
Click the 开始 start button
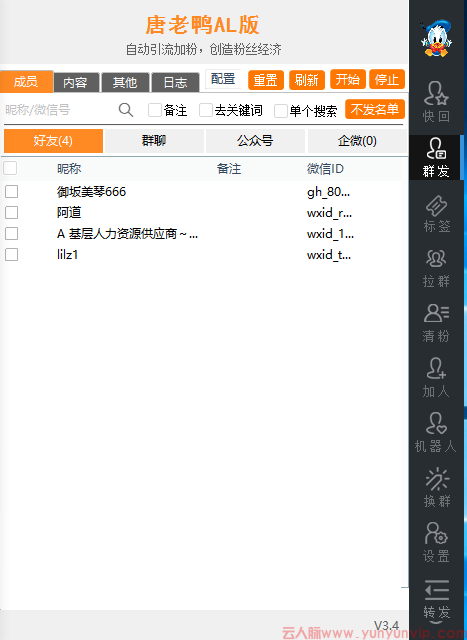pyautogui.click(x=348, y=80)
